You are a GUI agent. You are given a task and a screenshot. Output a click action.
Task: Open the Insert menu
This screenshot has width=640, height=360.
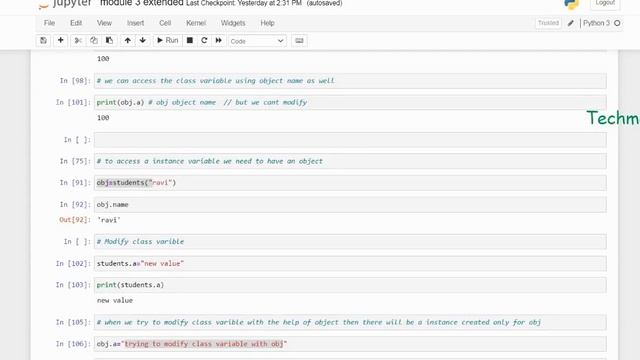136,23
